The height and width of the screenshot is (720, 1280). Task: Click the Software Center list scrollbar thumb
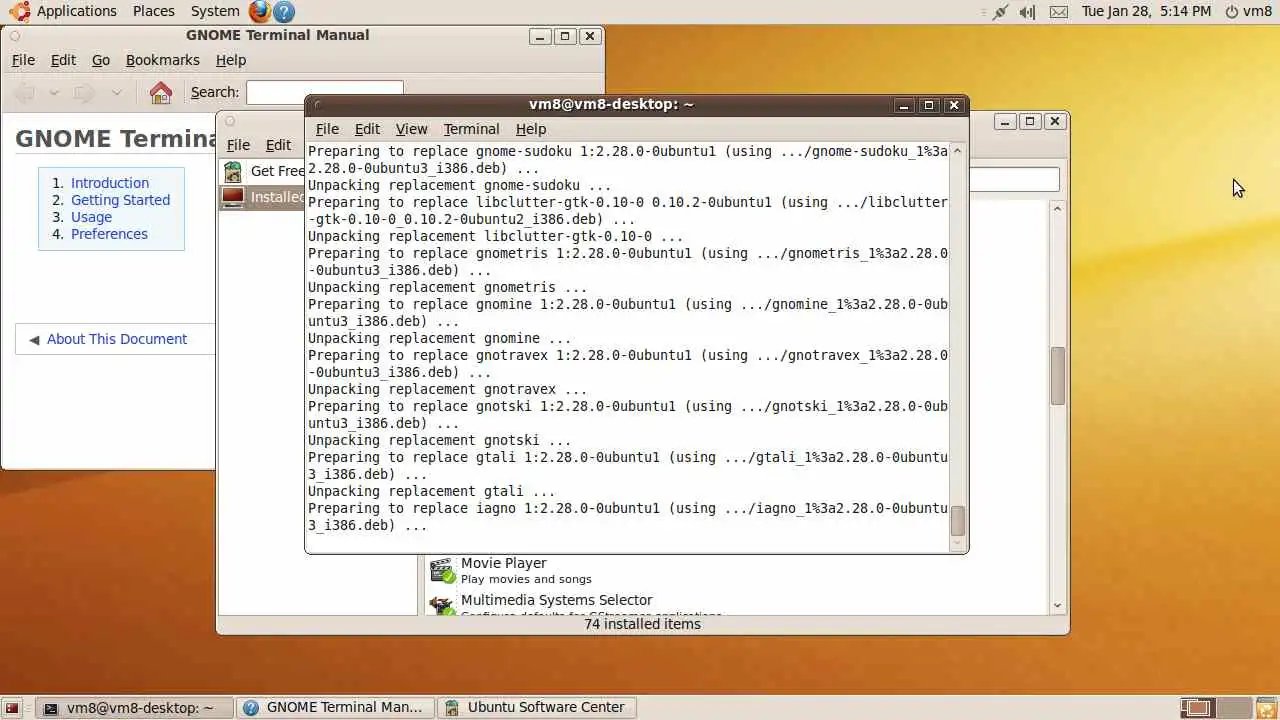coord(1058,376)
